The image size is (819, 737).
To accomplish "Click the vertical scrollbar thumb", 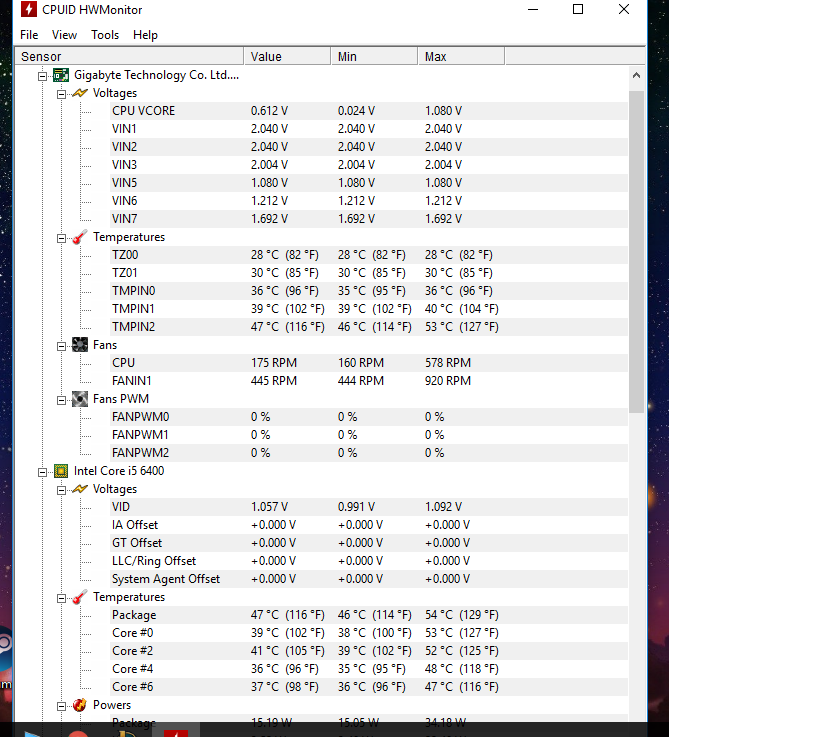I will (636, 252).
